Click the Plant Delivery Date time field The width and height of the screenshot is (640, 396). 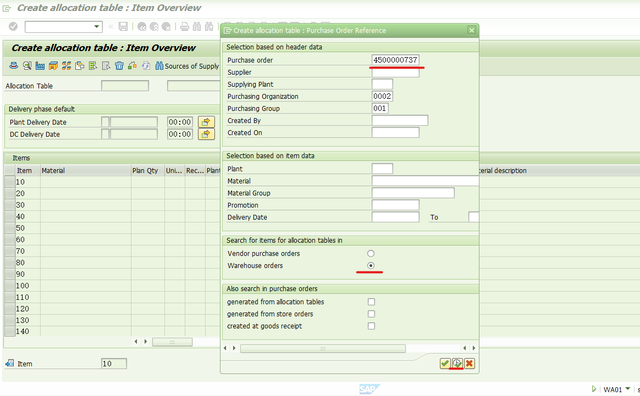180,122
